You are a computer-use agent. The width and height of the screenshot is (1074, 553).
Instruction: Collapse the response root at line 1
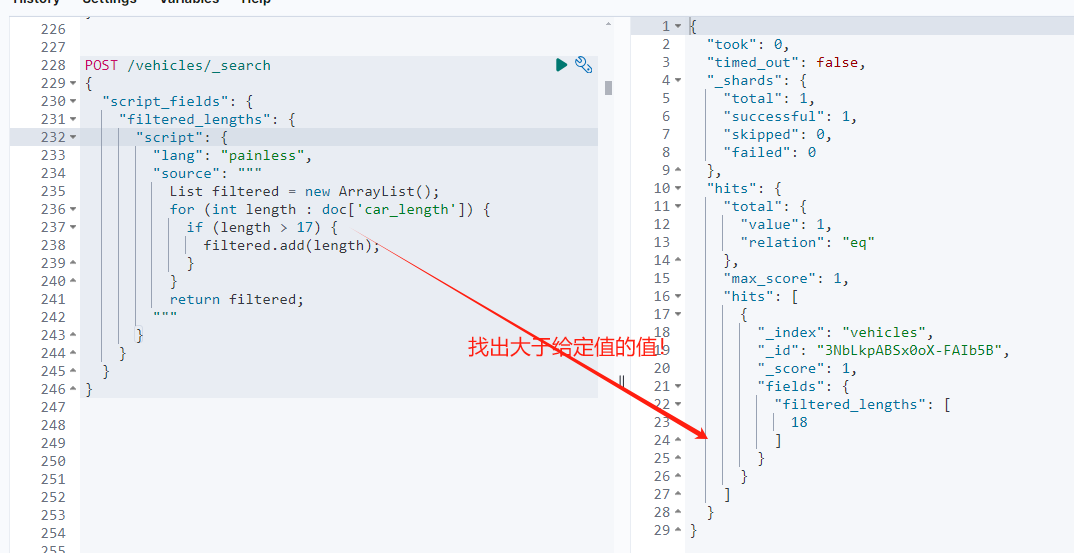coord(678,26)
